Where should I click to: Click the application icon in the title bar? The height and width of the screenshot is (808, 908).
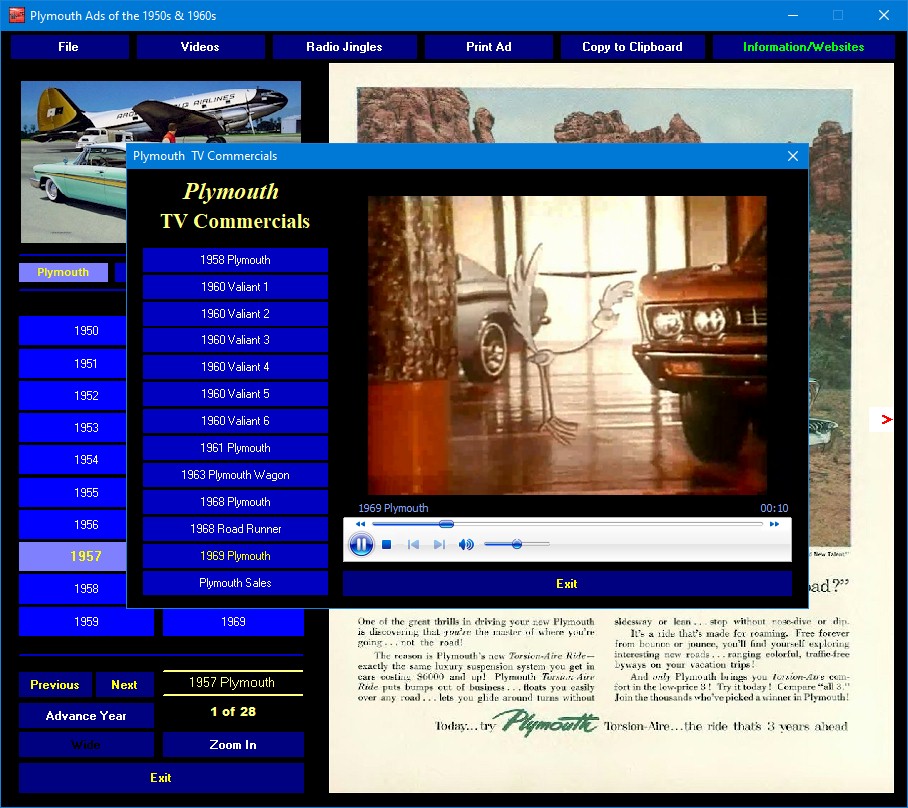tap(16, 15)
